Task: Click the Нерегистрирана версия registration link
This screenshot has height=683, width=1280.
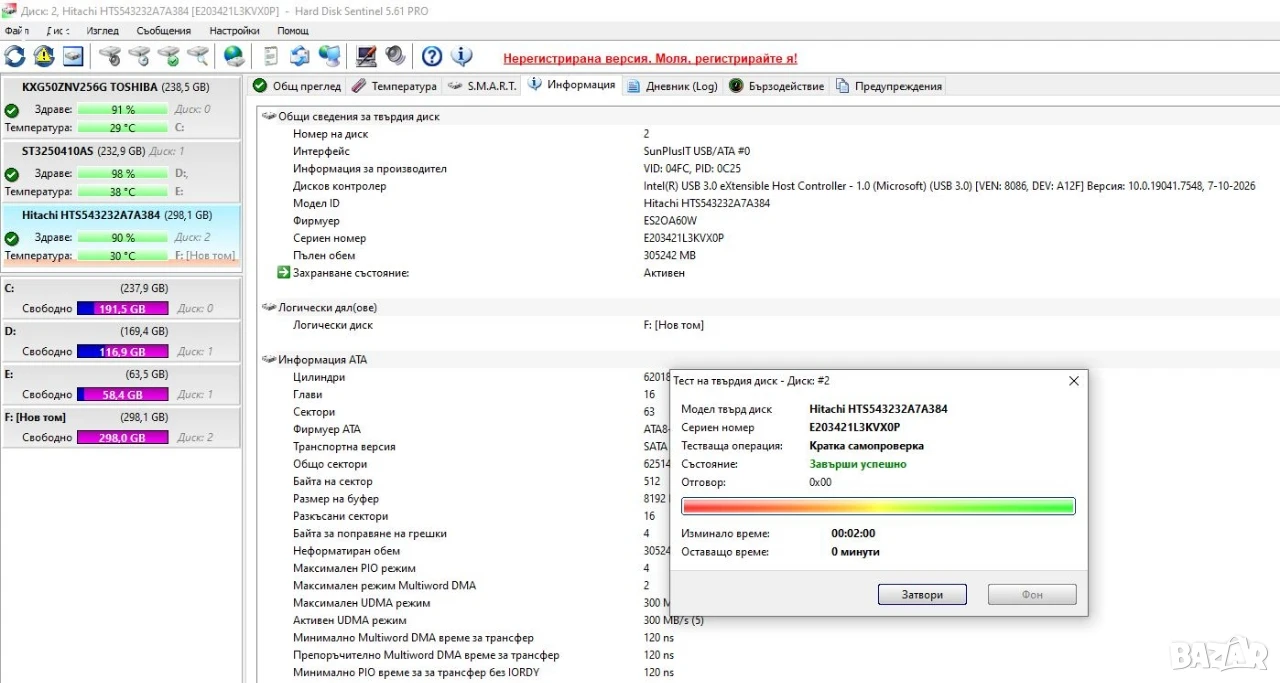Action: [650, 59]
